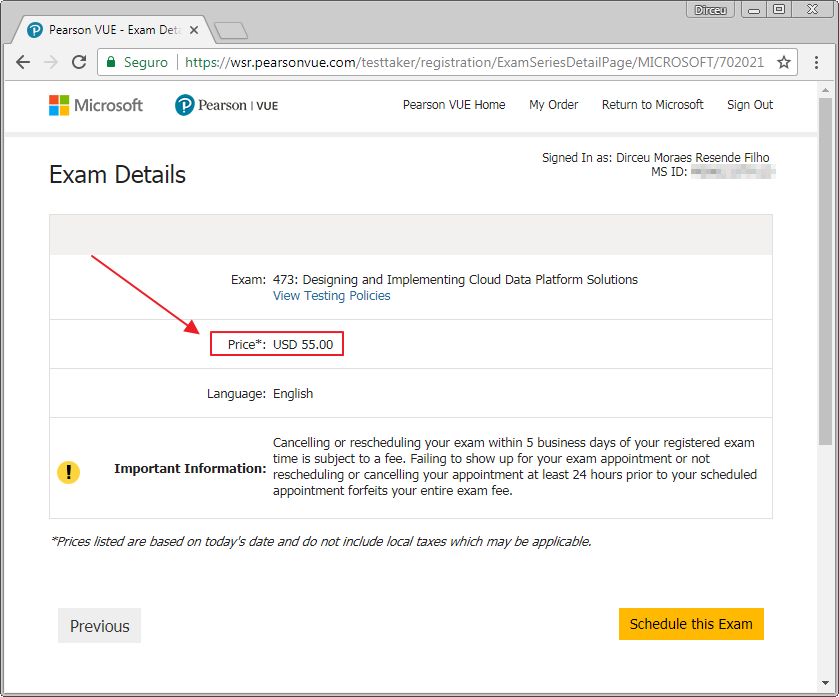Open the Dirceu profile button
Viewport: 839px width, 697px height.
(x=710, y=10)
